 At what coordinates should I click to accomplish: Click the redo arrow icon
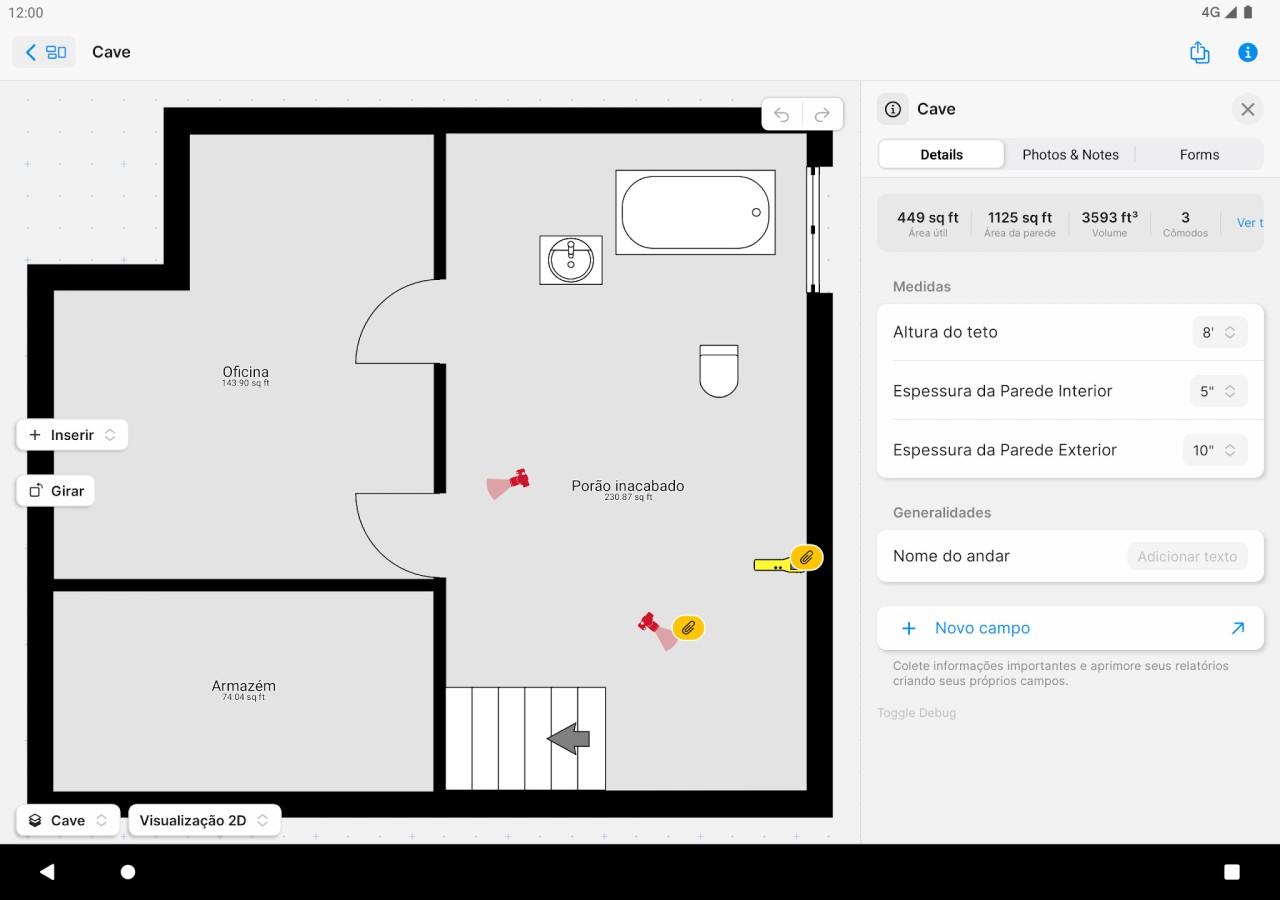822,115
